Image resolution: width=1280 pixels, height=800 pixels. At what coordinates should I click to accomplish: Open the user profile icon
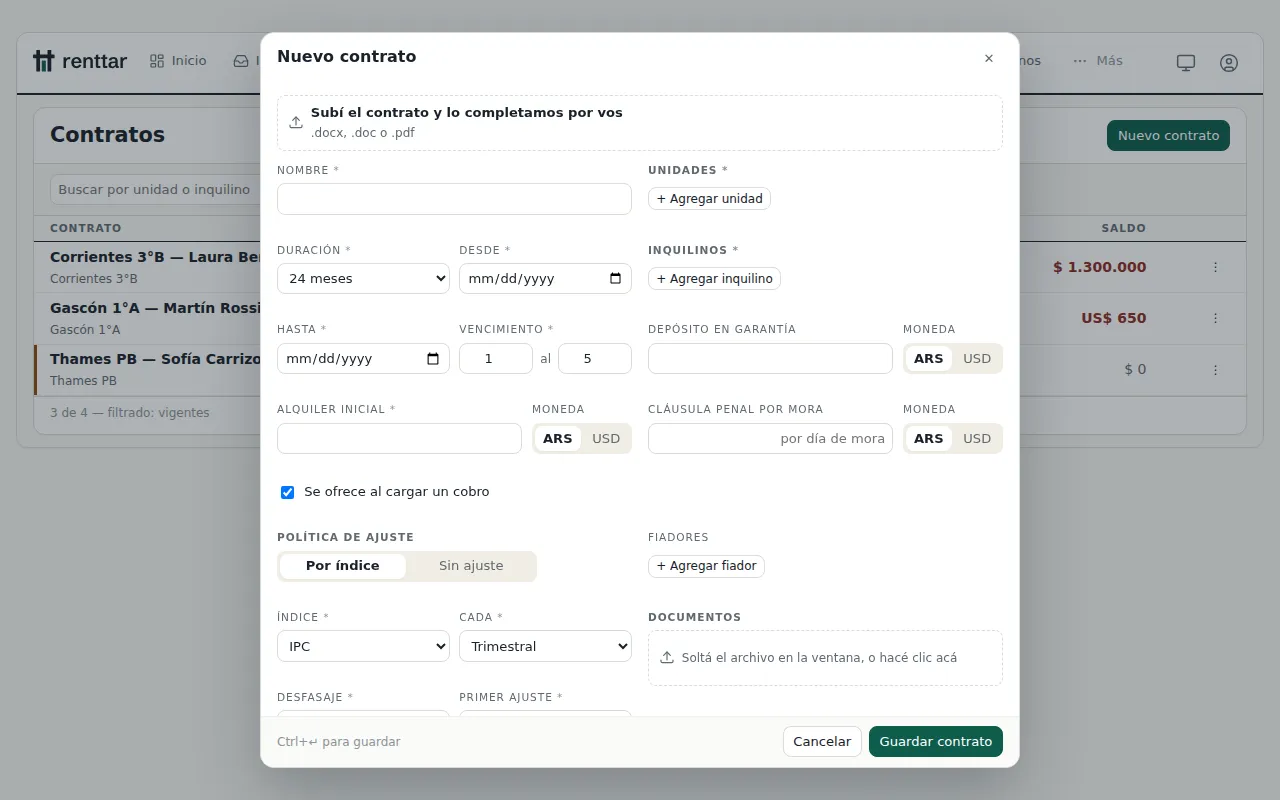click(x=1229, y=62)
